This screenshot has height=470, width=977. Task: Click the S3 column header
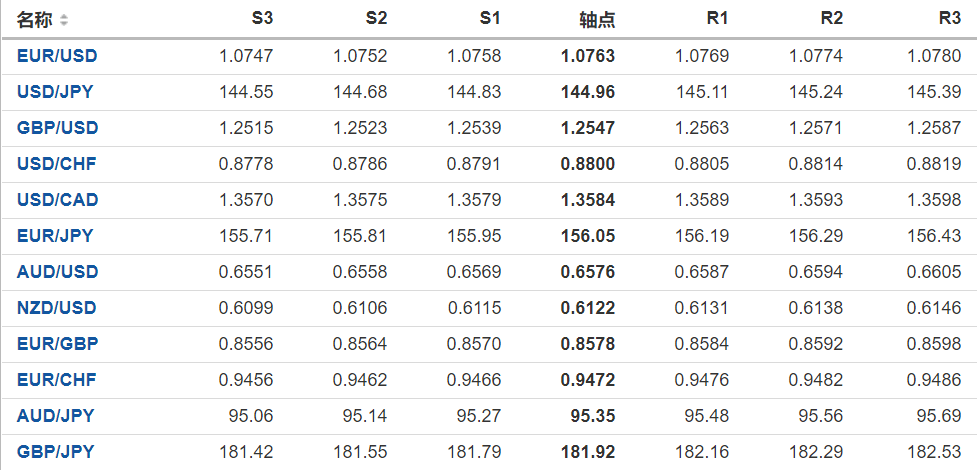click(x=262, y=19)
